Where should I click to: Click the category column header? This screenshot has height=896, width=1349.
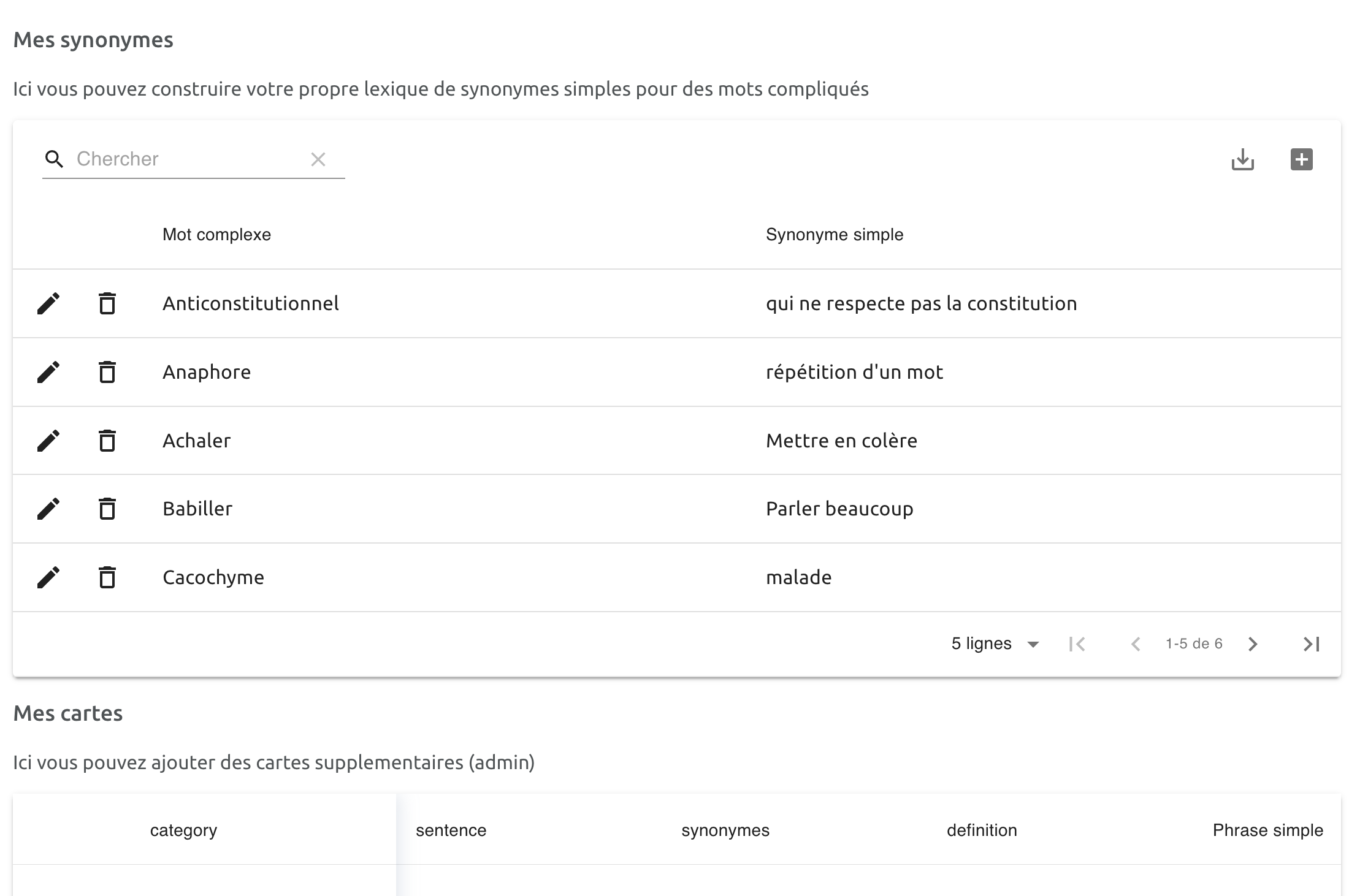tap(183, 830)
